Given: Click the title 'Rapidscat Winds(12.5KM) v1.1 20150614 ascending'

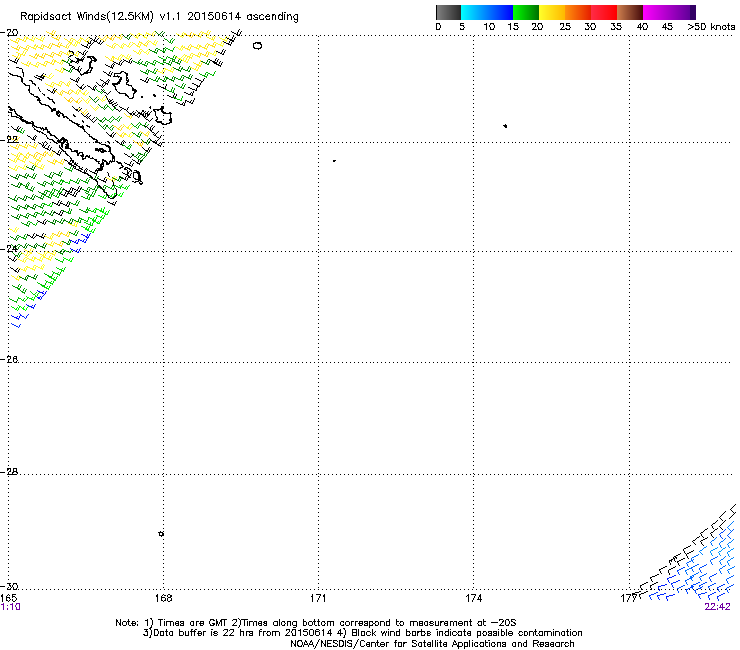Looking at the screenshot, I should point(159,17).
